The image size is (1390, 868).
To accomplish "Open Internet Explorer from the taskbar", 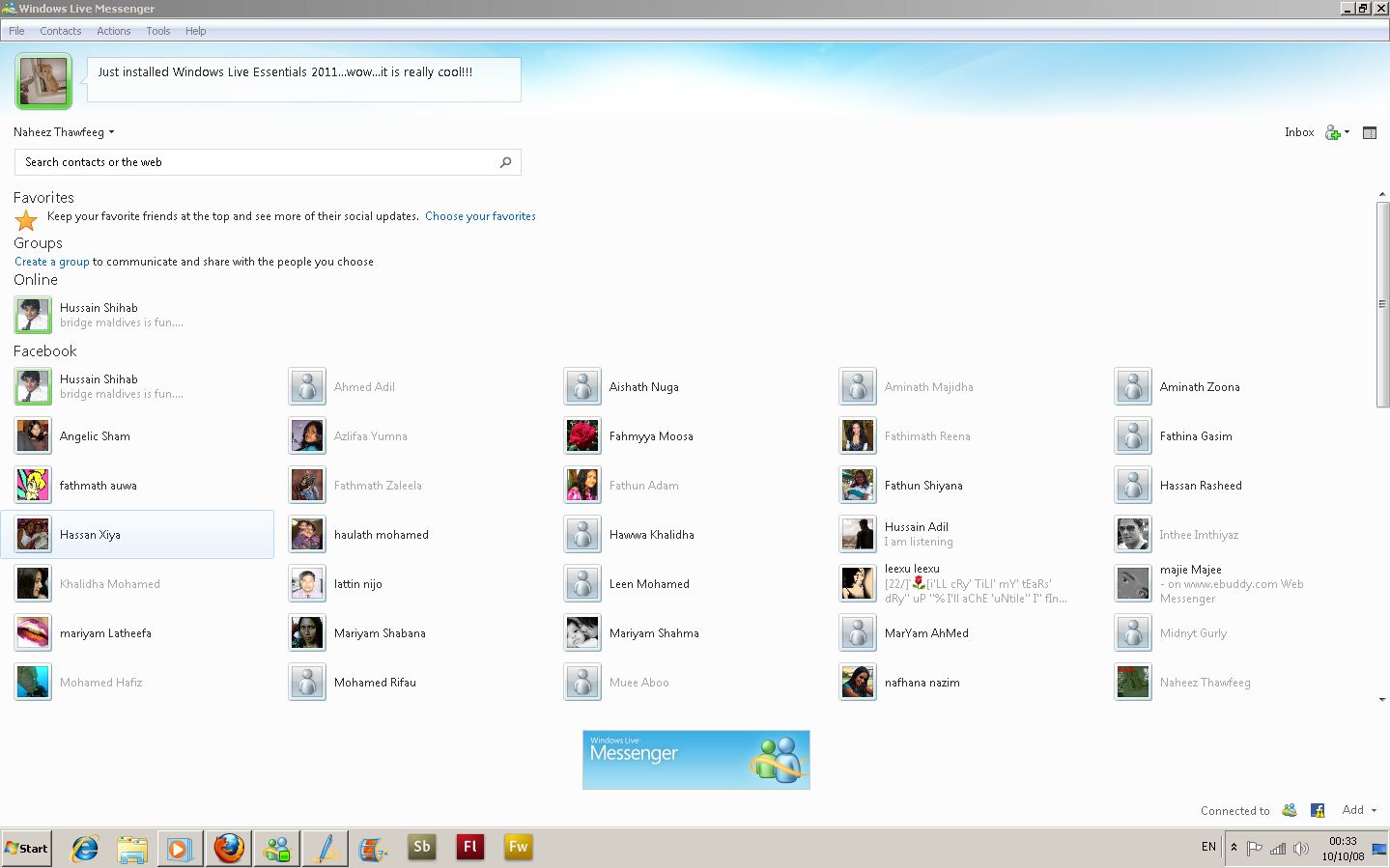I will click(85, 849).
